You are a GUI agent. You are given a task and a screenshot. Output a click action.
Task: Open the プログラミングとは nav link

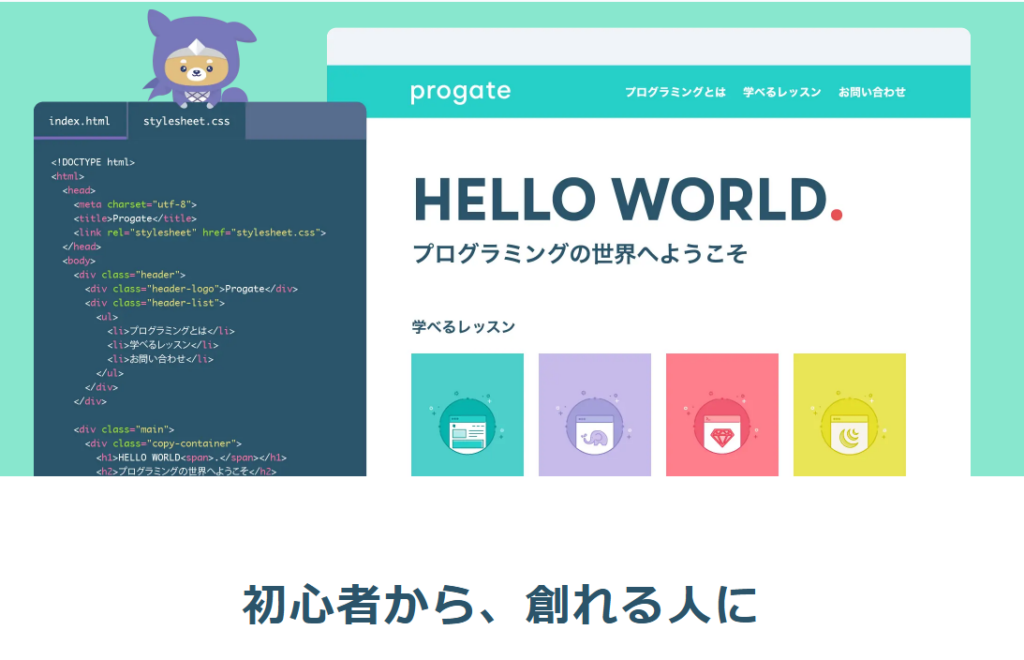pos(675,92)
